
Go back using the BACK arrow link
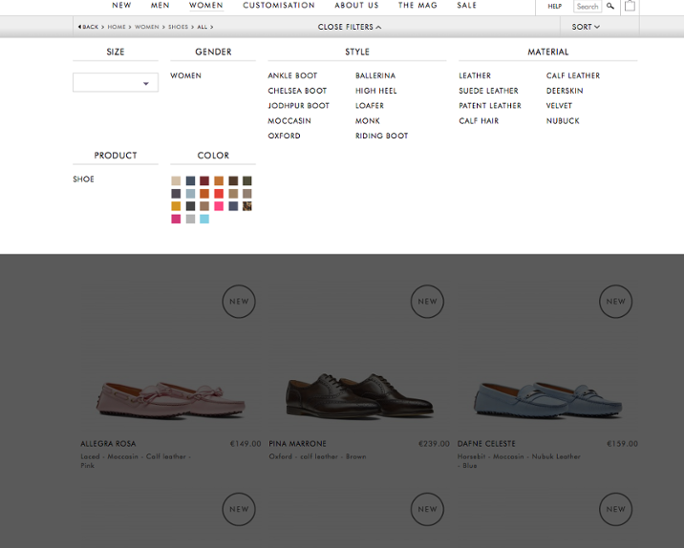pos(88,27)
